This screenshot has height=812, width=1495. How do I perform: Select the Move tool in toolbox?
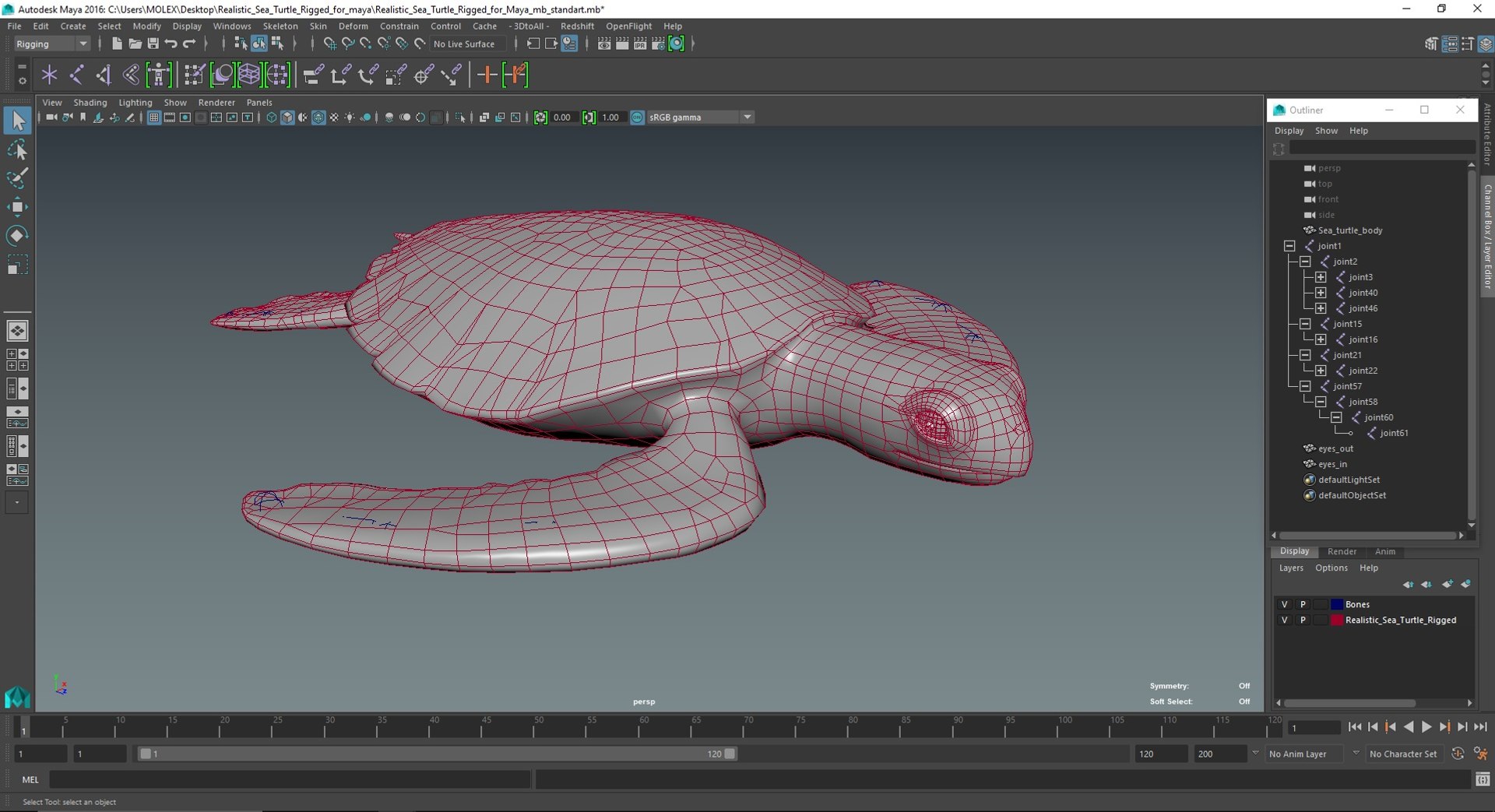tap(17, 206)
